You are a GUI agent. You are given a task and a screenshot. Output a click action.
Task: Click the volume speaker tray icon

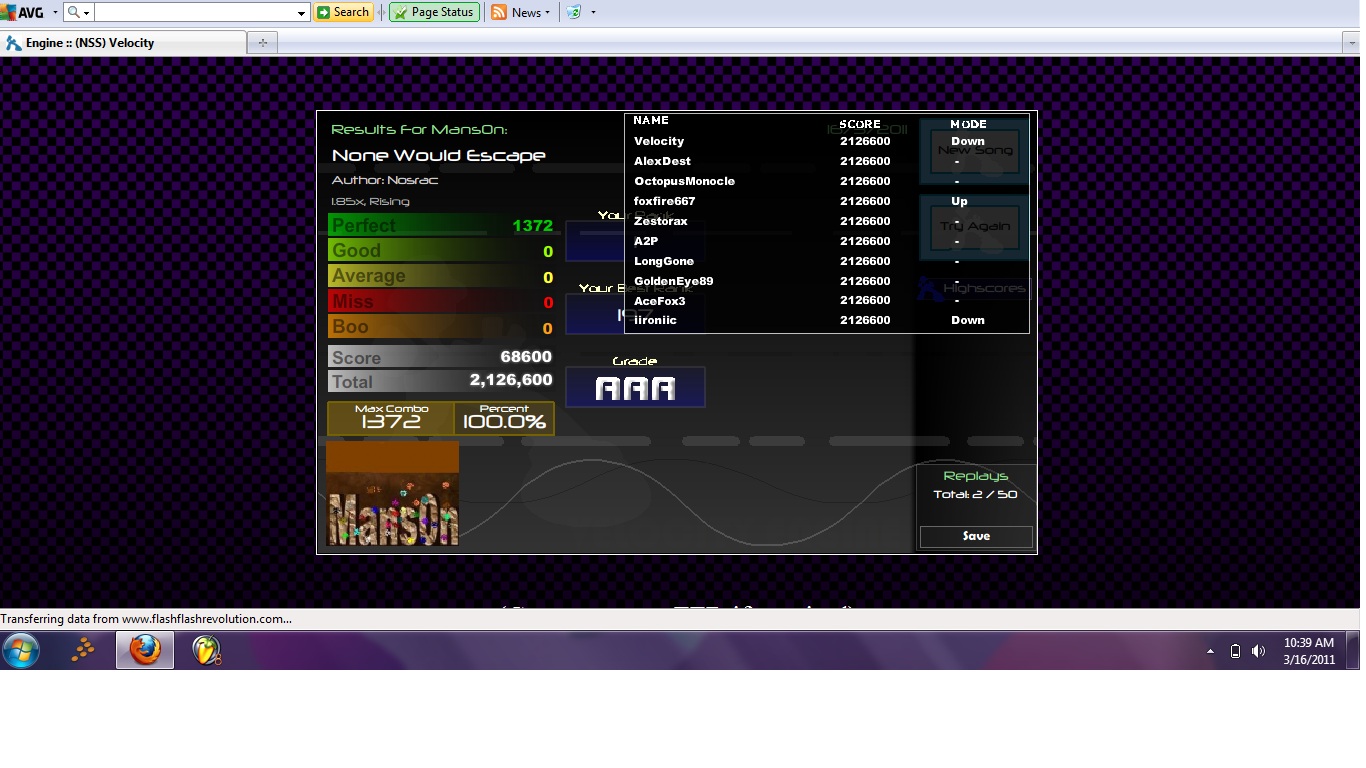click(x=1258, y=651)
